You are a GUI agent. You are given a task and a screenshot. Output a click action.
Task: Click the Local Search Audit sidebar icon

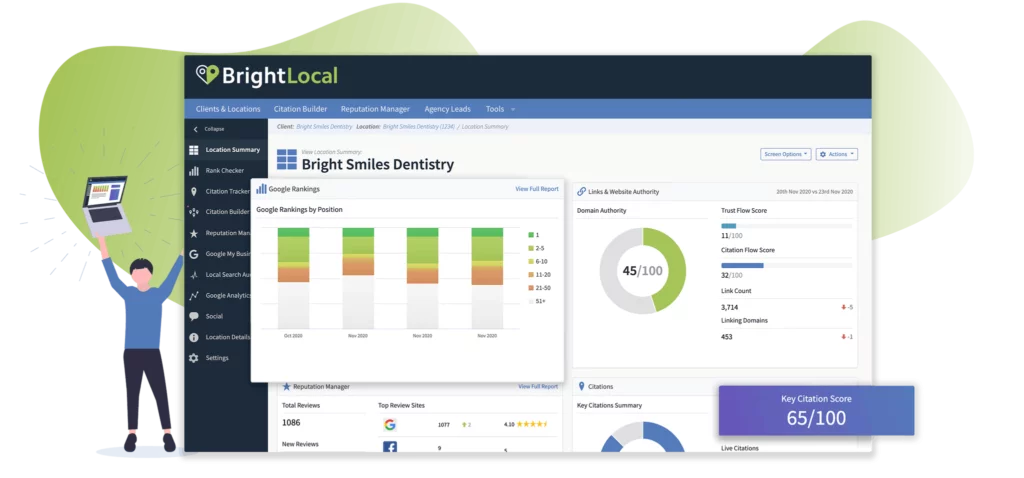point(193,275)
